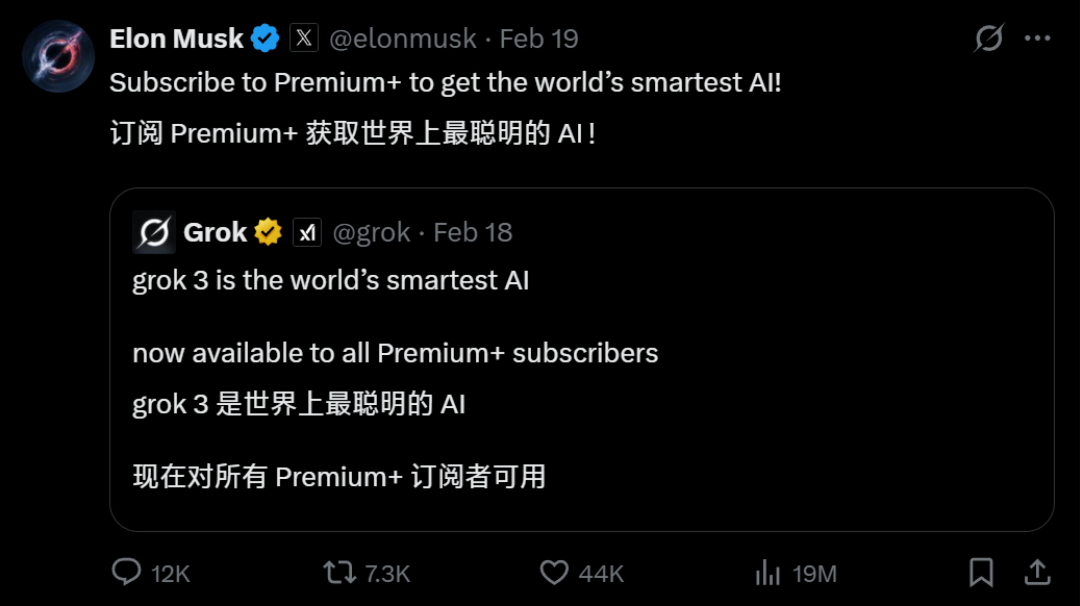
Task: Like the post via the heart icon
Action: pos(553,573)
